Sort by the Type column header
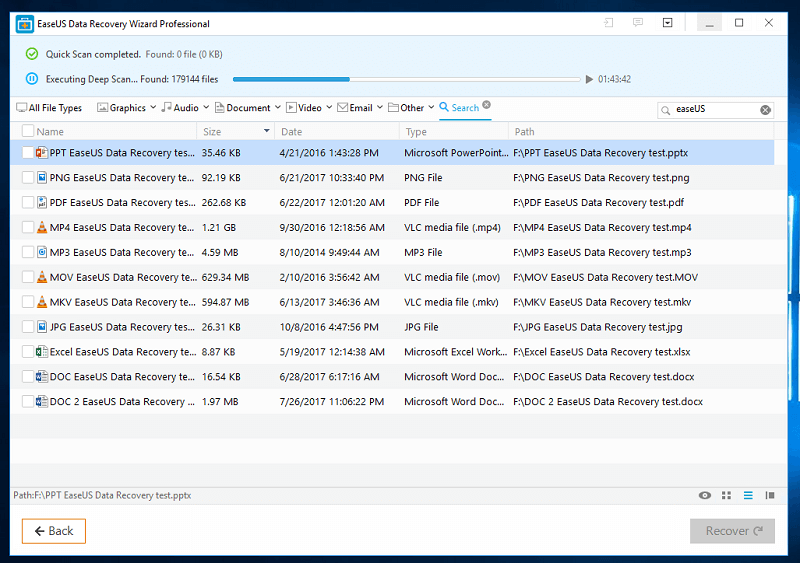Viewport: 800px width, 563px height. (x=416, y=132)
